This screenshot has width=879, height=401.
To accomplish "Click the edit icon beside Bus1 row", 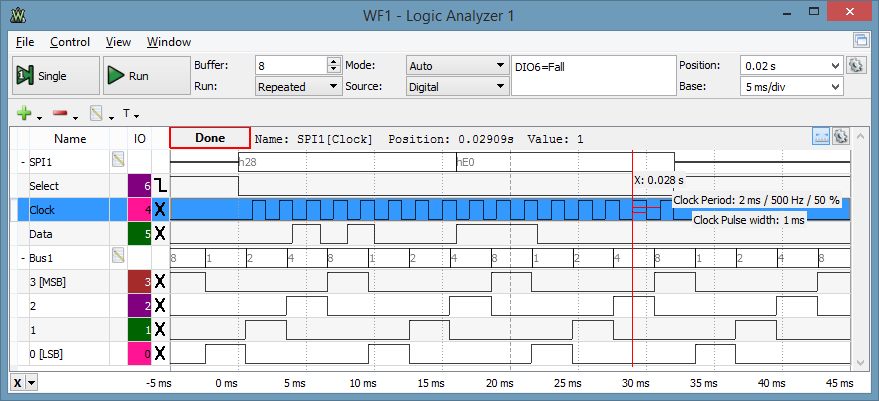I will [117, 256].
